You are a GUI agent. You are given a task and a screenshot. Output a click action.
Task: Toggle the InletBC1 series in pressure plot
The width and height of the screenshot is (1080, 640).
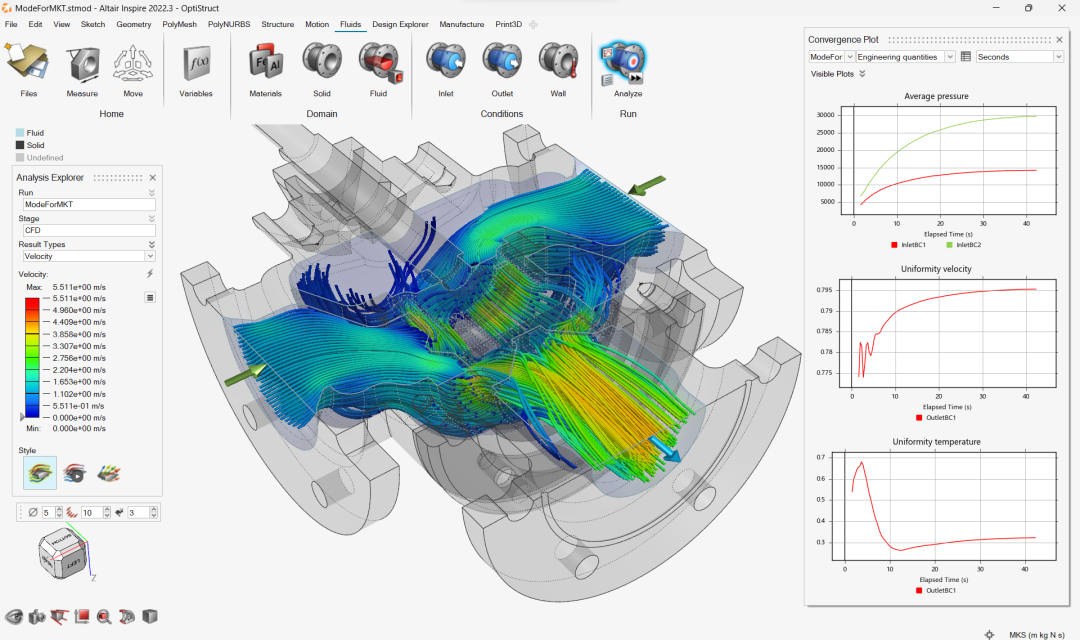(x=908, y=245)
